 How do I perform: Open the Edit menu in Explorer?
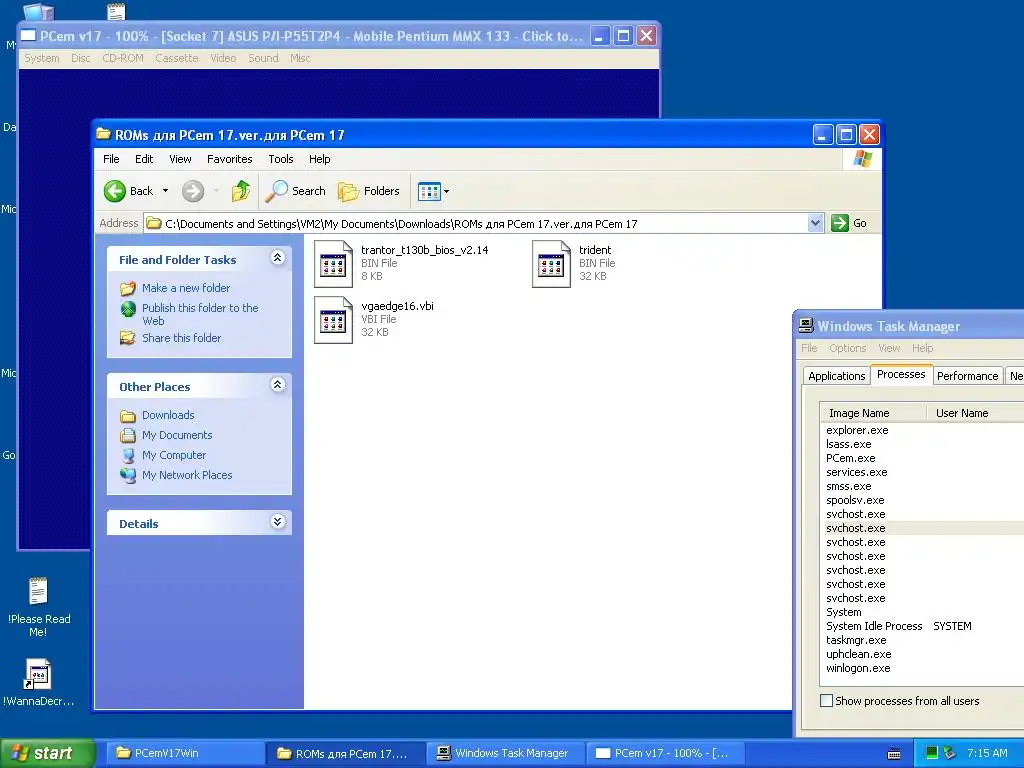(x=144, y=159)
